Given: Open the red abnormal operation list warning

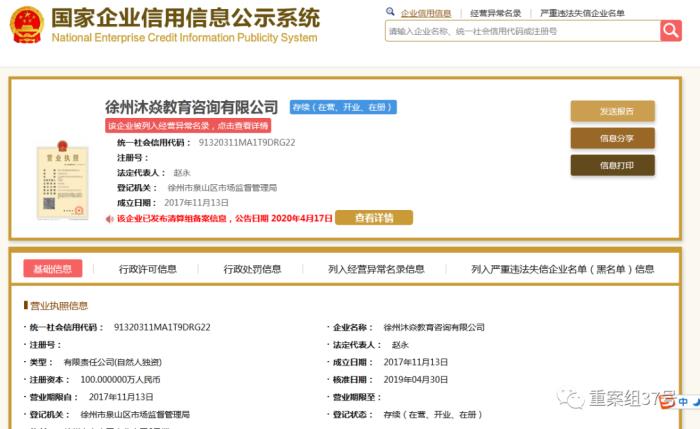Looking at the screenshot, I should pyautogui.click(x=189, y=126).
